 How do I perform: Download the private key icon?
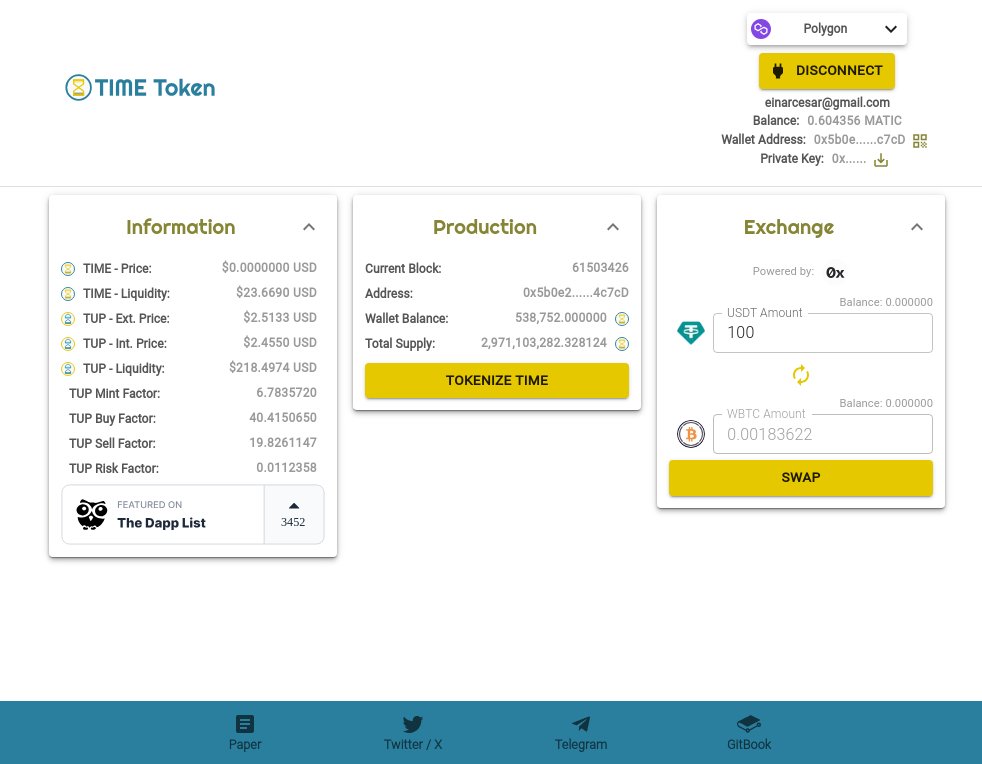(x=881, y=160)
